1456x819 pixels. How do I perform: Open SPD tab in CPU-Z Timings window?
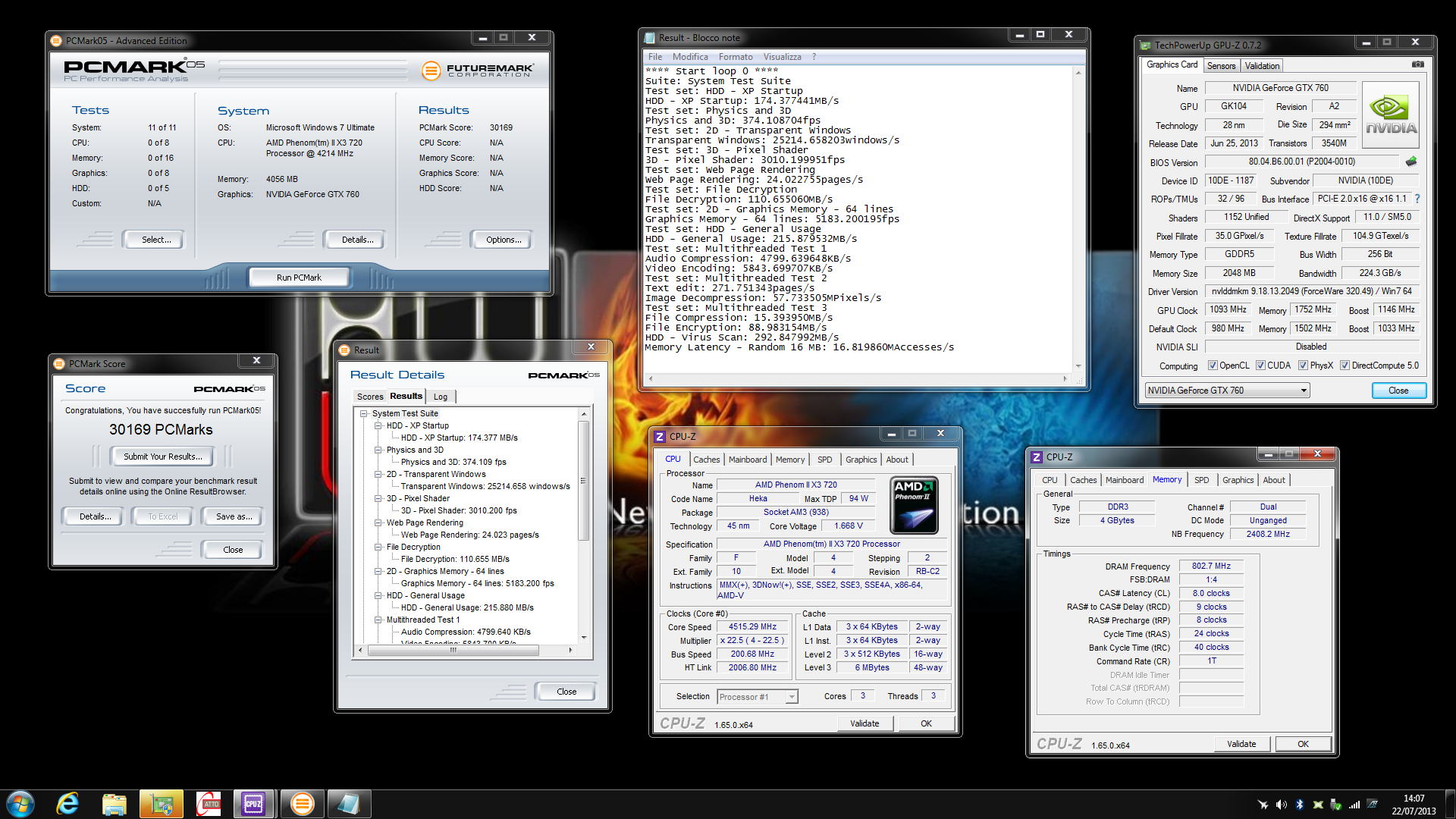pyautogui.click(x=1202, y=480)
